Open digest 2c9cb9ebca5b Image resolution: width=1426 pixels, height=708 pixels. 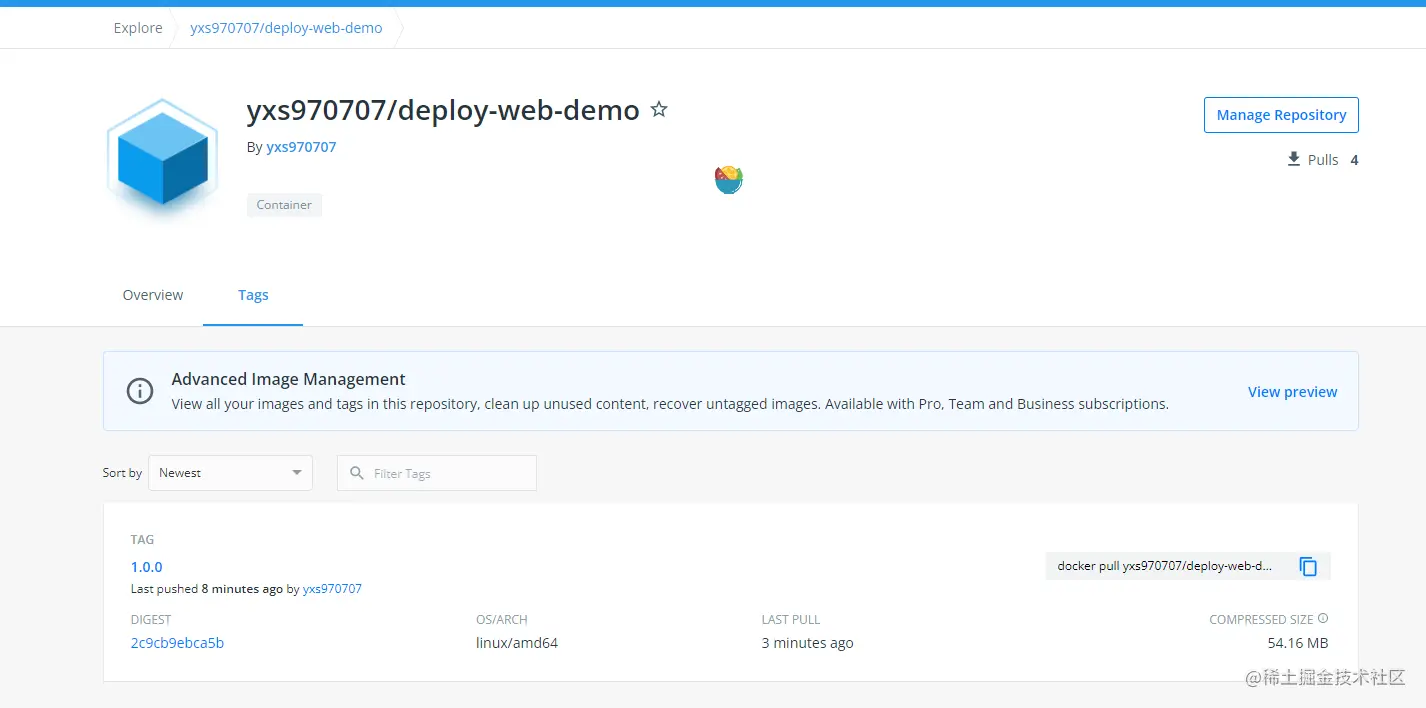177,643
